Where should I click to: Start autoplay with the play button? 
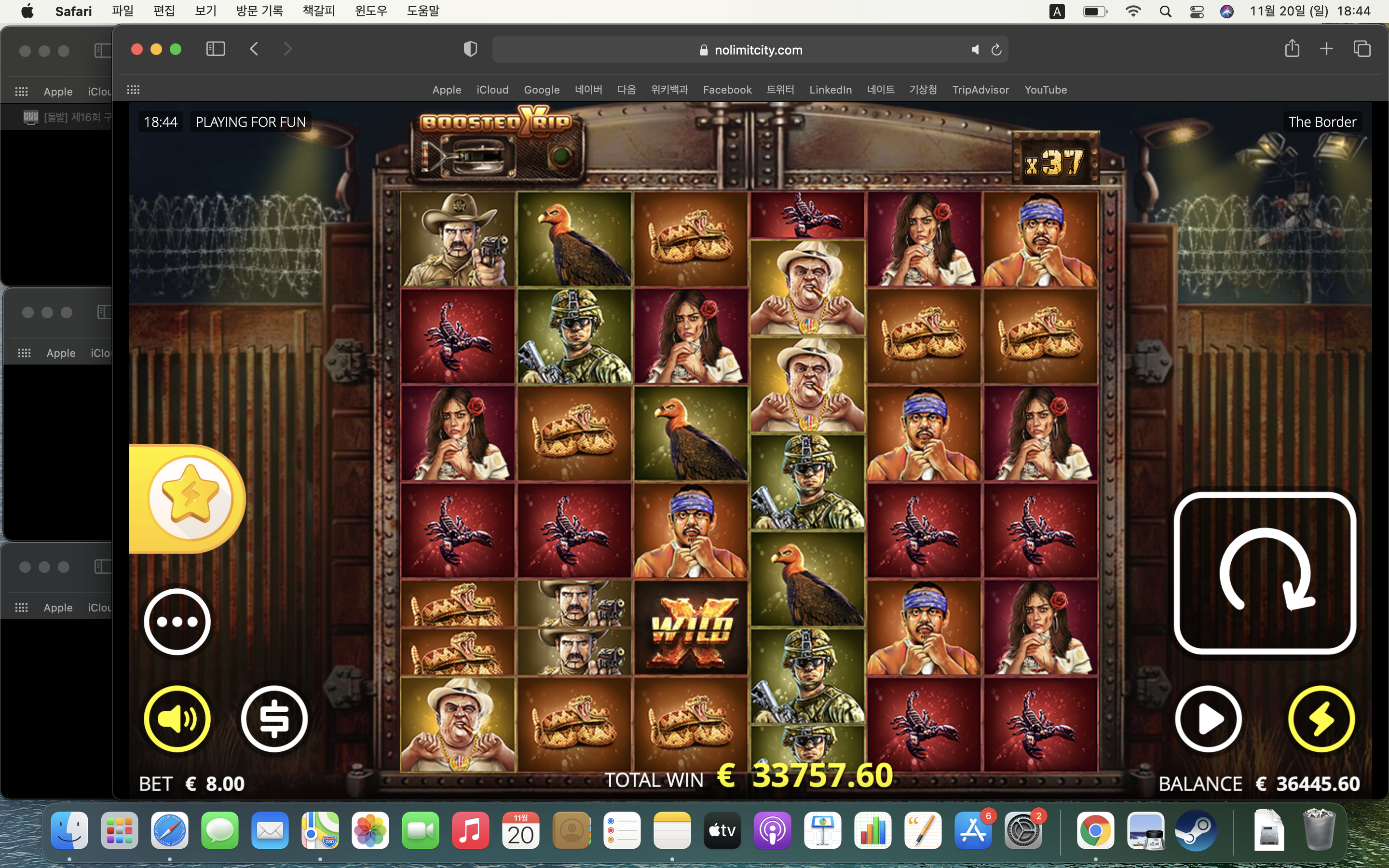[1208, 718]
